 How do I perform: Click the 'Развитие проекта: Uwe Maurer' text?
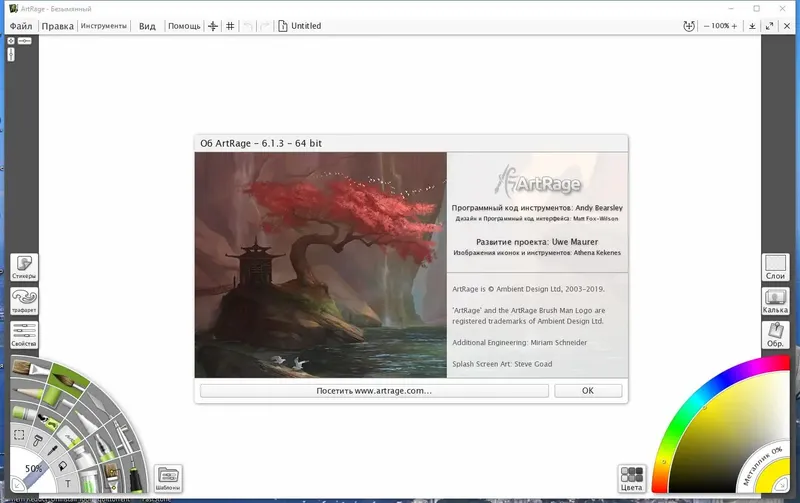click(537, 242)
